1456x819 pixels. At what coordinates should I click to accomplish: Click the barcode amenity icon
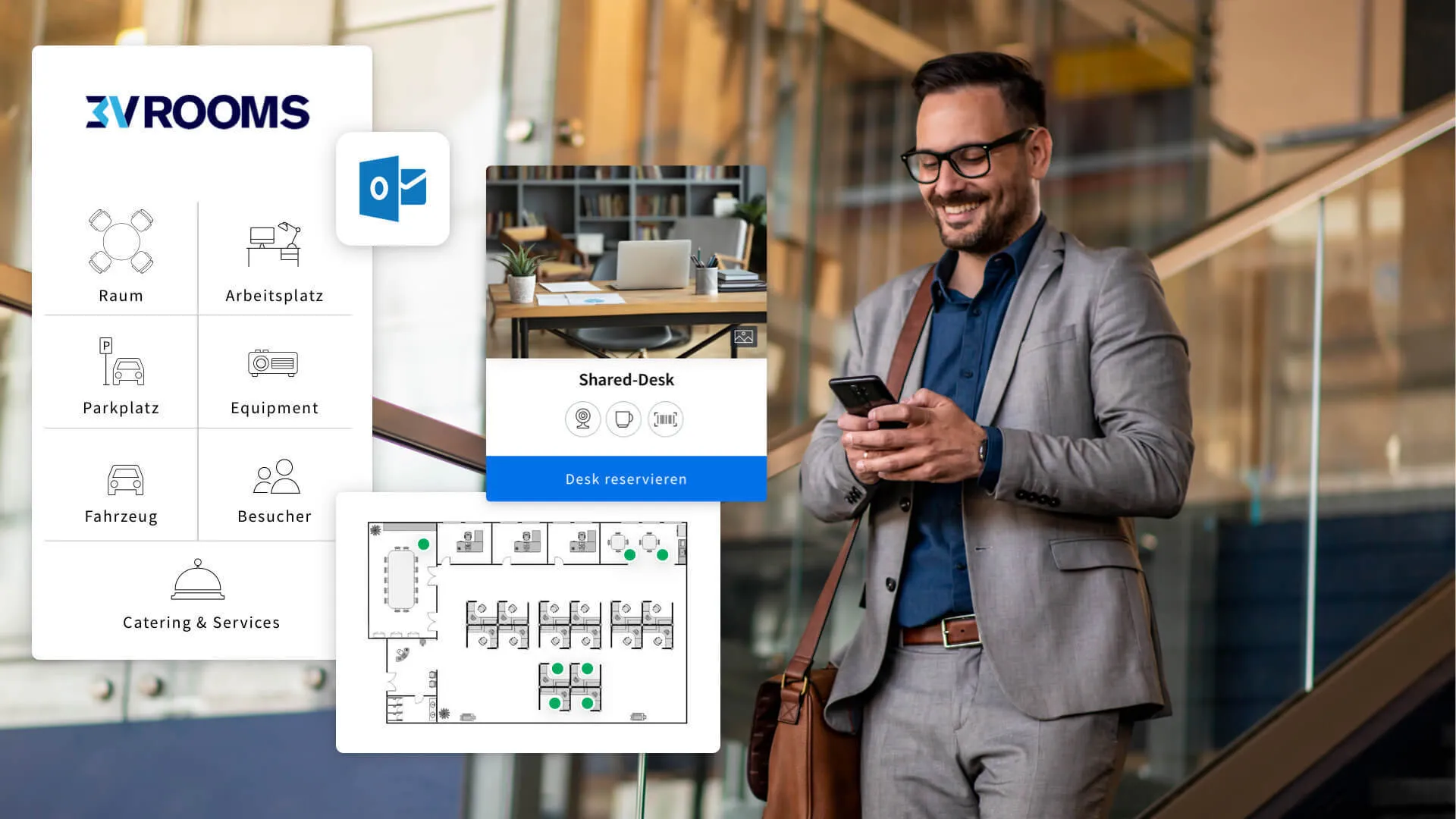[x=665, y=419]
